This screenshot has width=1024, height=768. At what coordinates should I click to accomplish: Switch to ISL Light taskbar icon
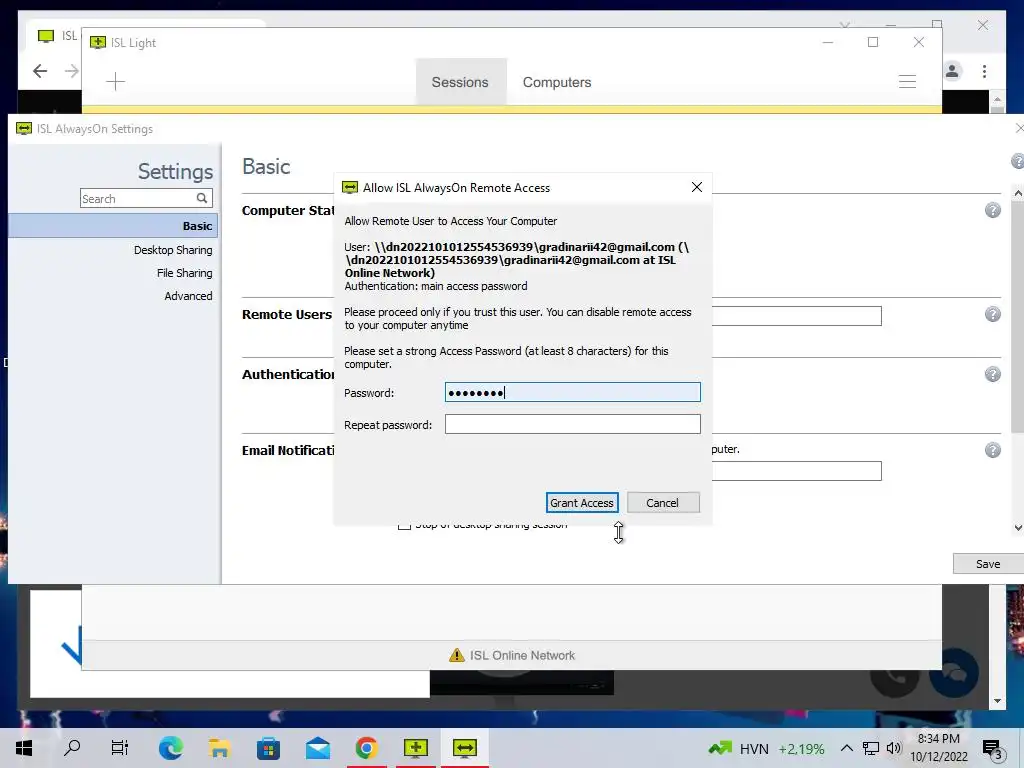[415, 748]
